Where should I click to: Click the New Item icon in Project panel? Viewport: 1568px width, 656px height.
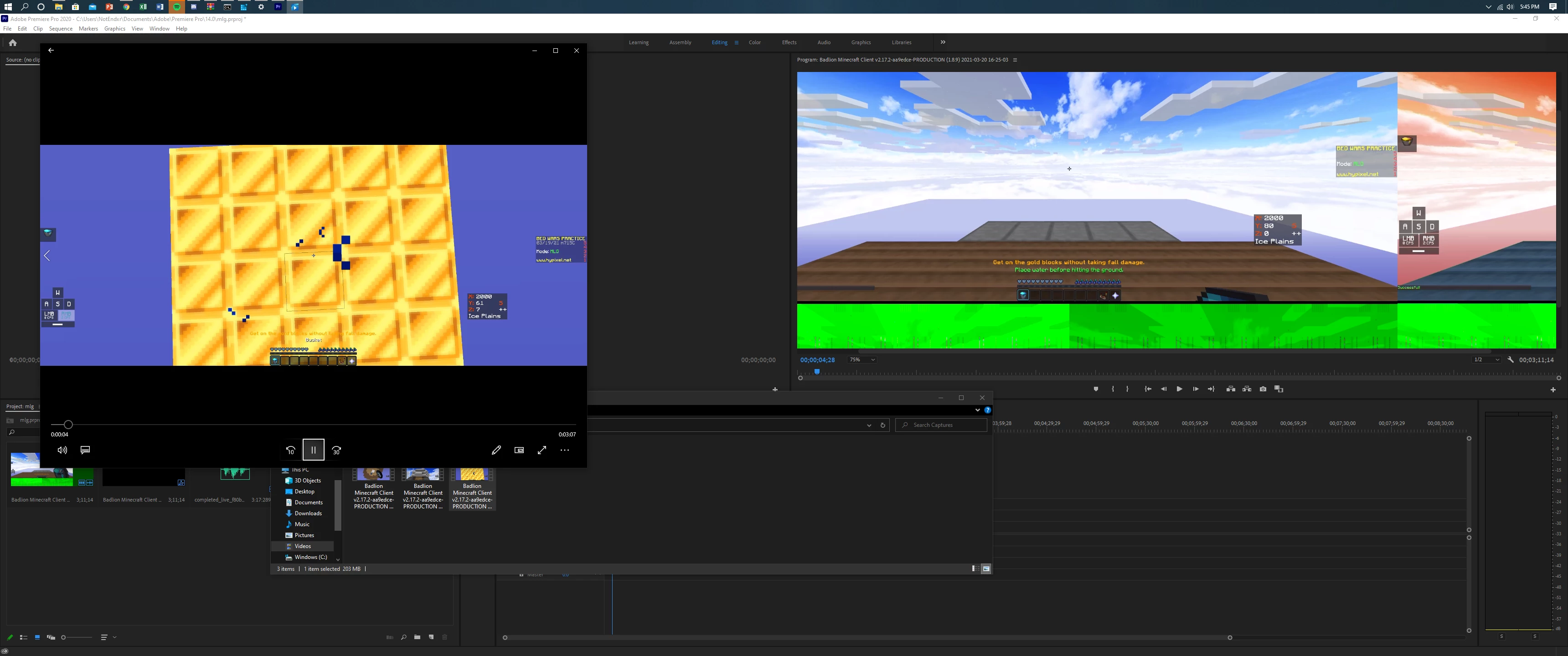click(x=431, y=637)
